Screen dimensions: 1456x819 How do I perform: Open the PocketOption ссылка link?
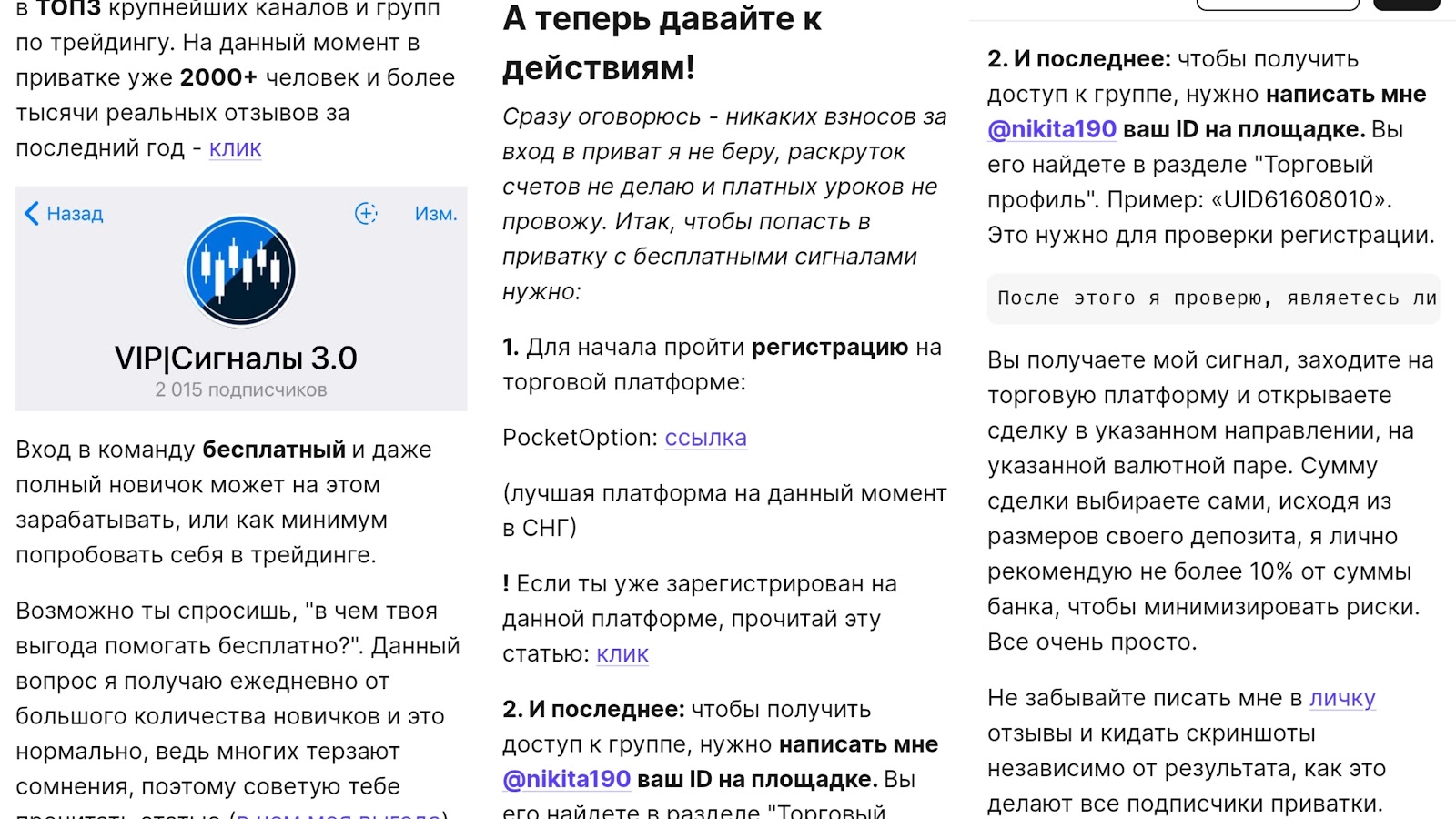705,438
